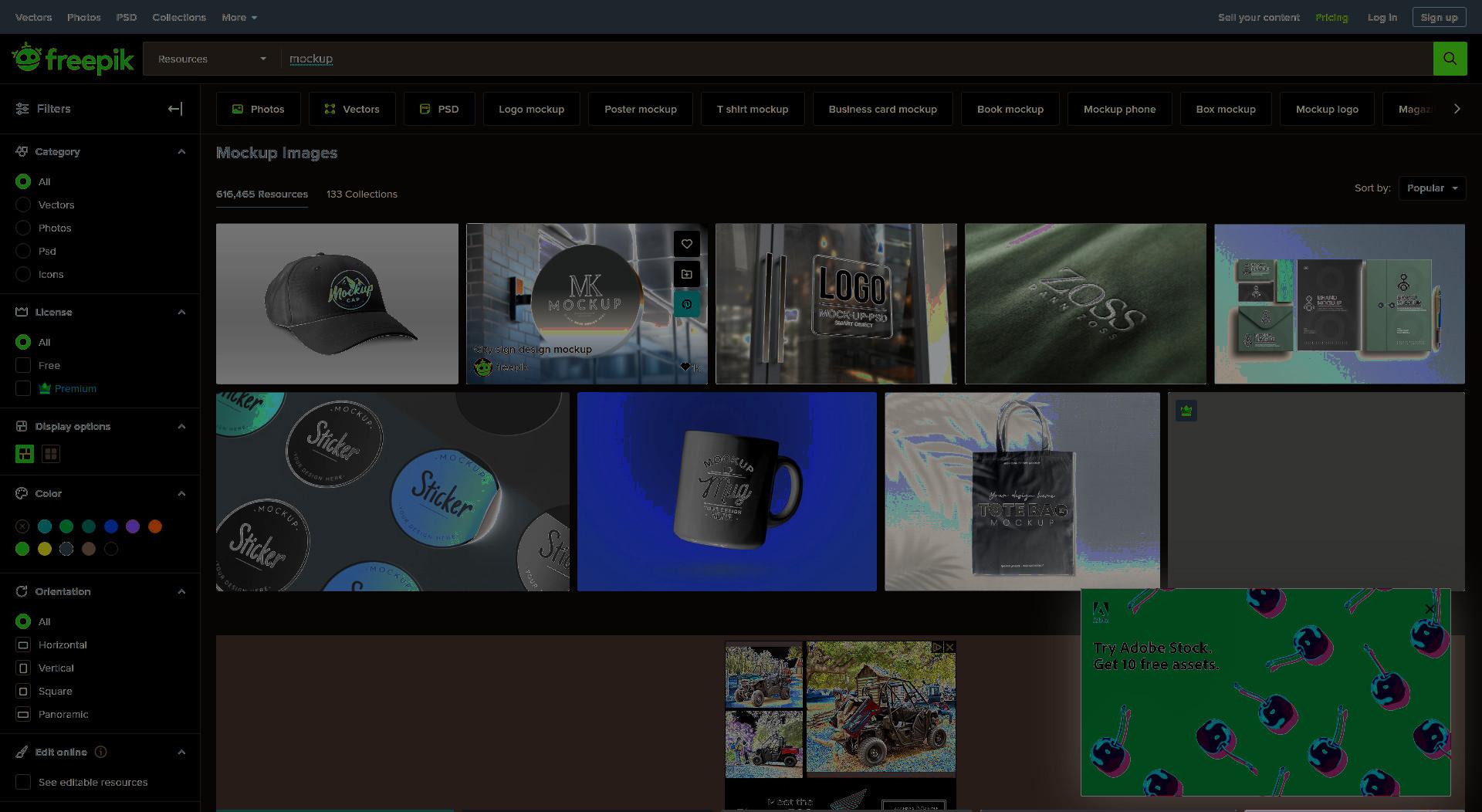Choose the purple color swatch

[133, 526]
